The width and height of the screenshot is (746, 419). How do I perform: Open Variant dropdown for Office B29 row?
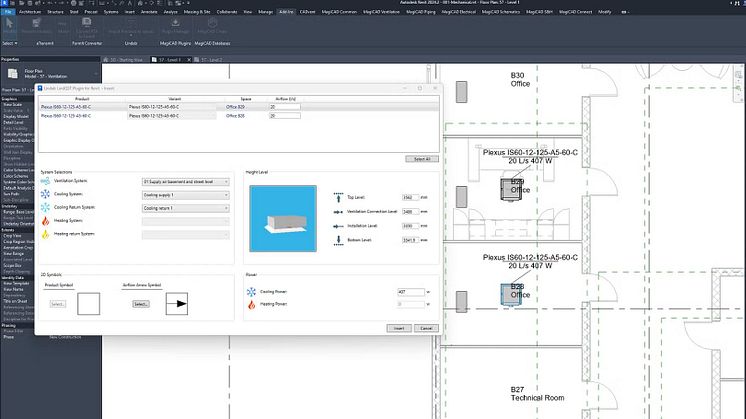tap(171, 107)
